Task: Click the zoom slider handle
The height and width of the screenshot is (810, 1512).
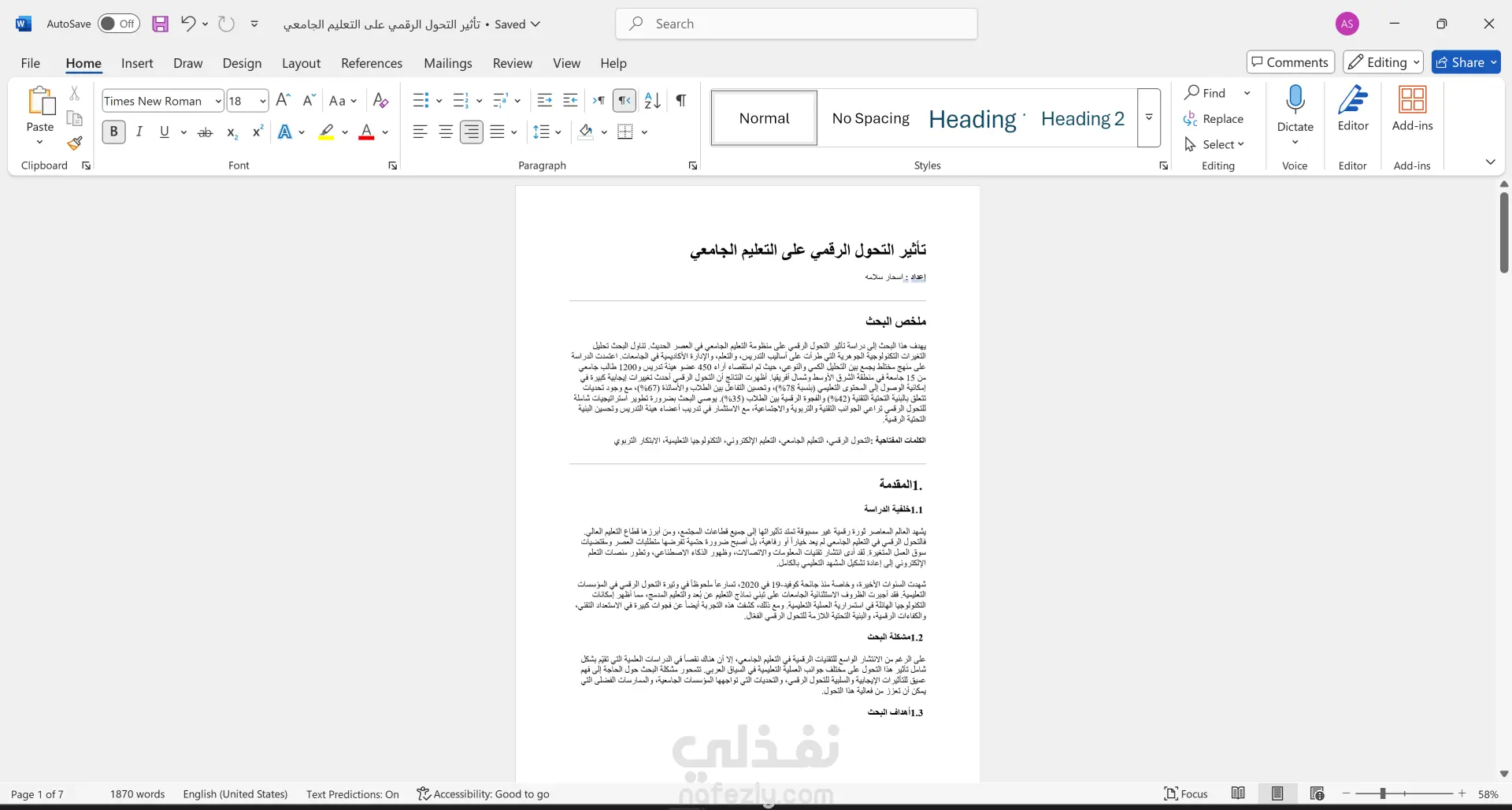Action: click(1382, 793)
